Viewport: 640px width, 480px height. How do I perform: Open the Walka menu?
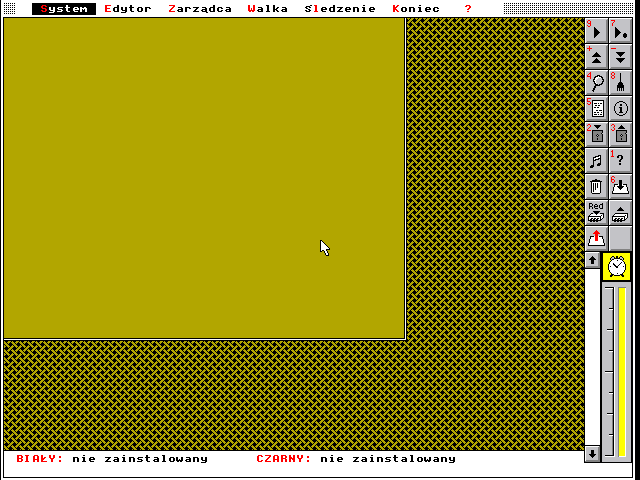click(x=269, y=9)
